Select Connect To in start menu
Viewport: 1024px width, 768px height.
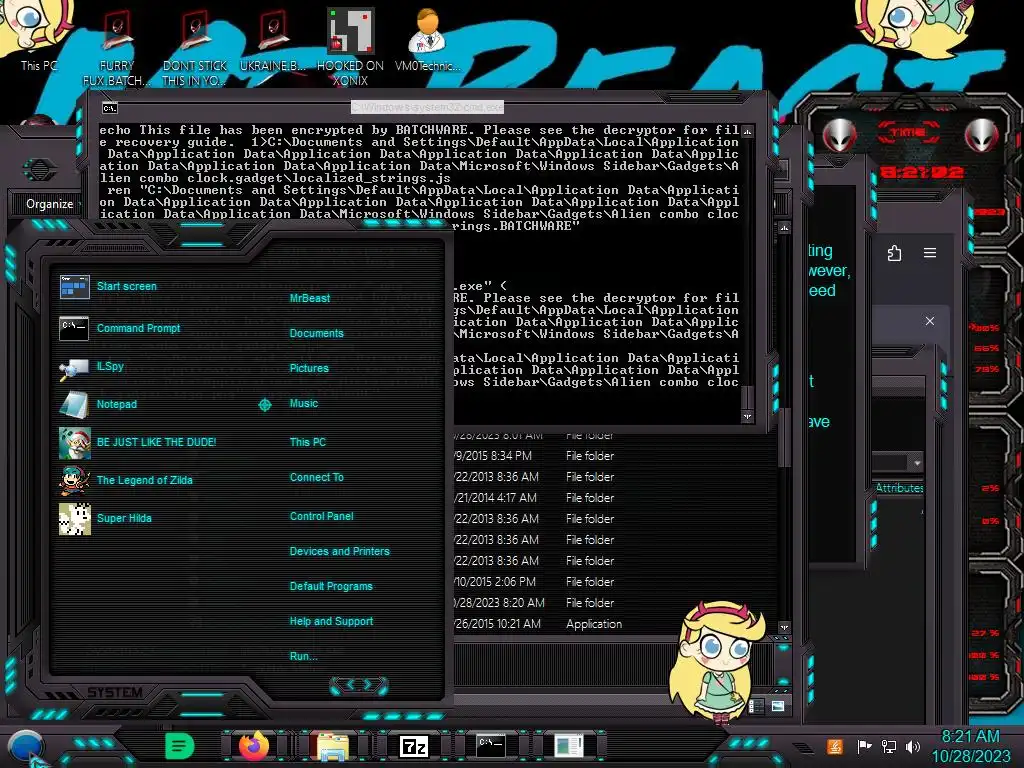pos(316,477)
